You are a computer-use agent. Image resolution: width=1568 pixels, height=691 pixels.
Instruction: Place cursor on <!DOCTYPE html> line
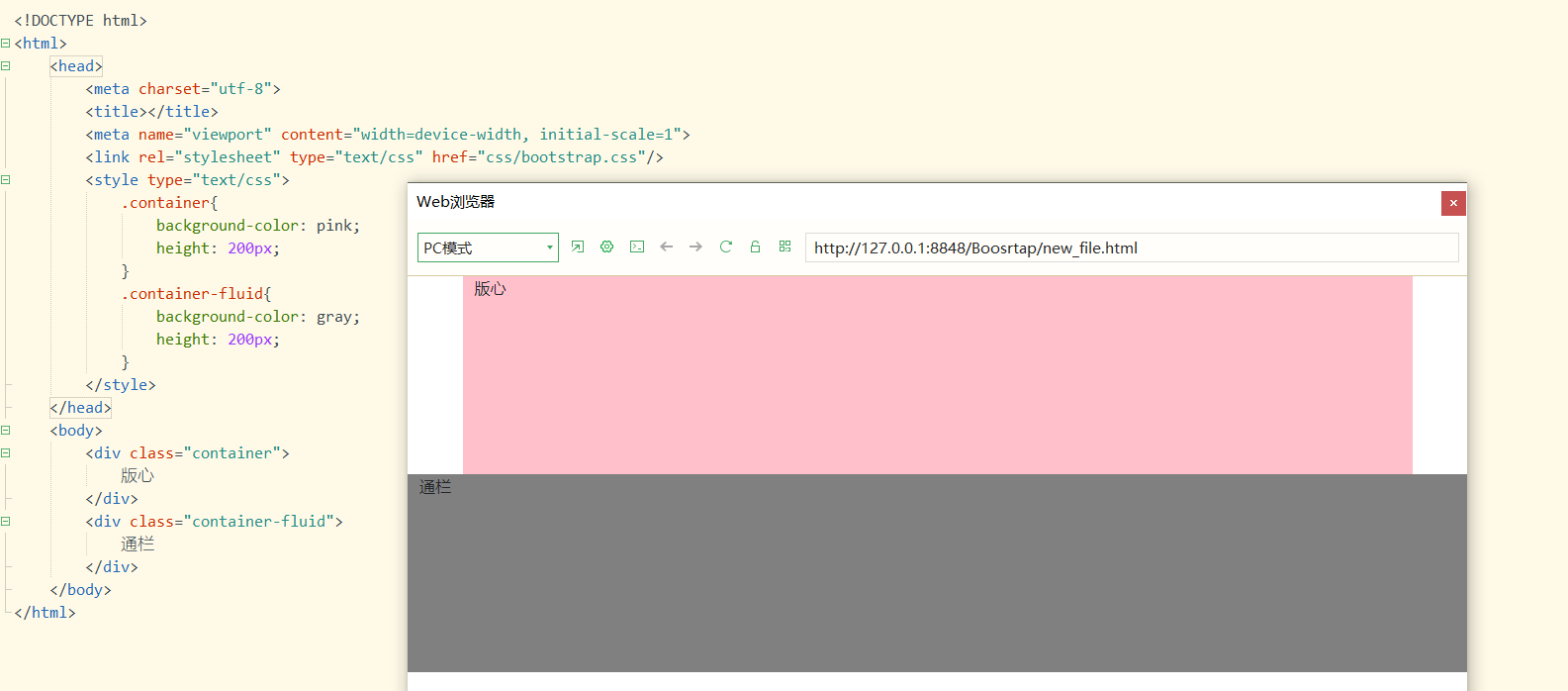(80, 21)
